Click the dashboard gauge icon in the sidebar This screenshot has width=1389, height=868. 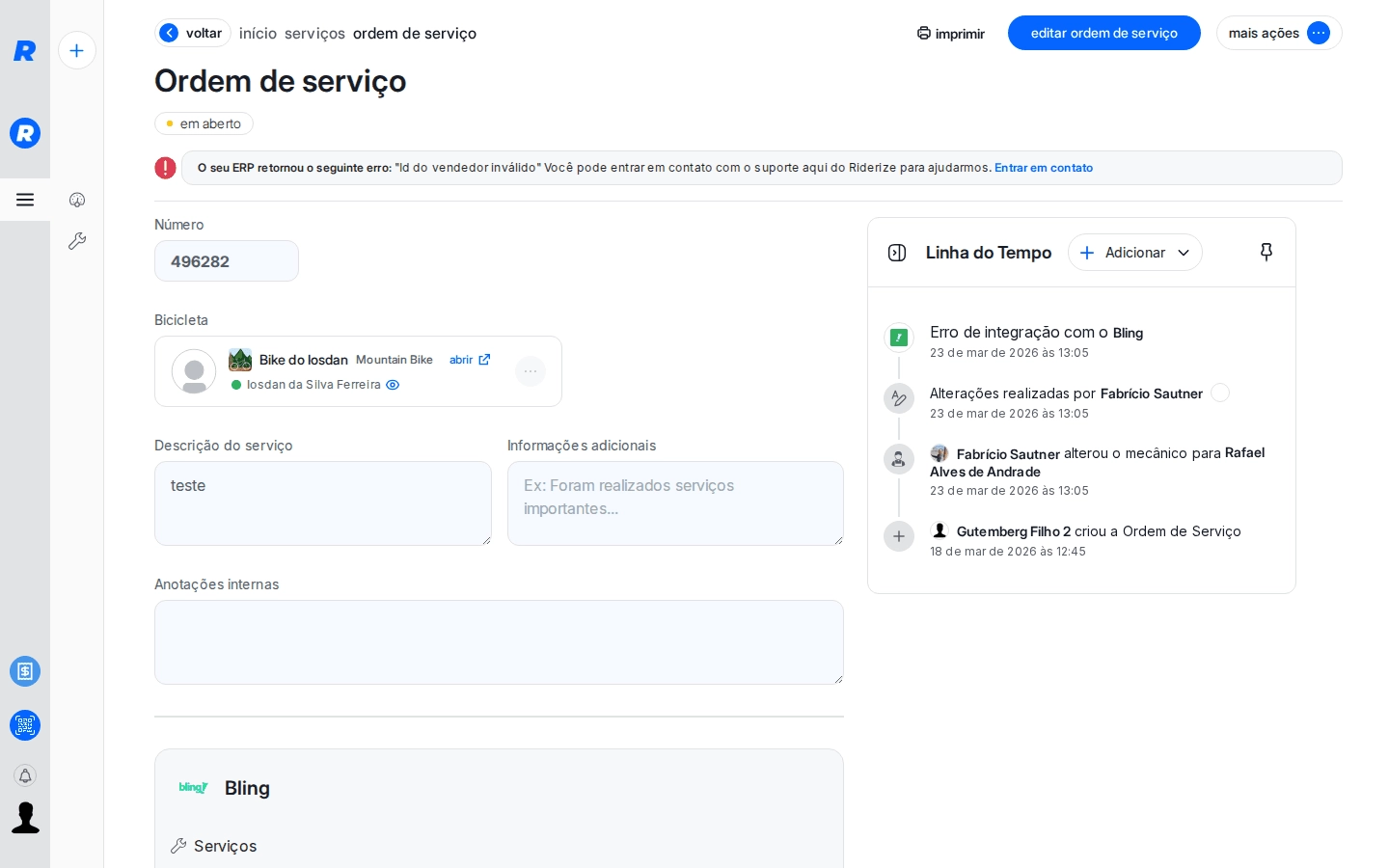(77, 200)
